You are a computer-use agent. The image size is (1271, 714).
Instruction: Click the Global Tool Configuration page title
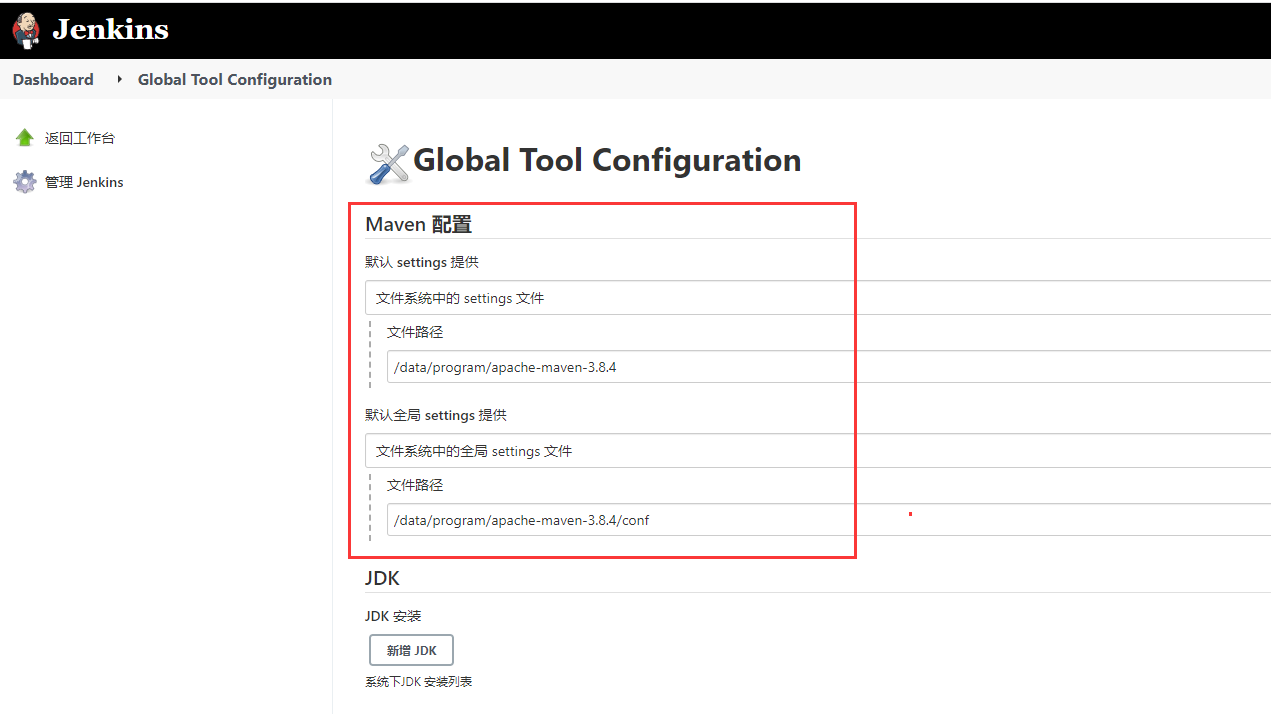606,161
